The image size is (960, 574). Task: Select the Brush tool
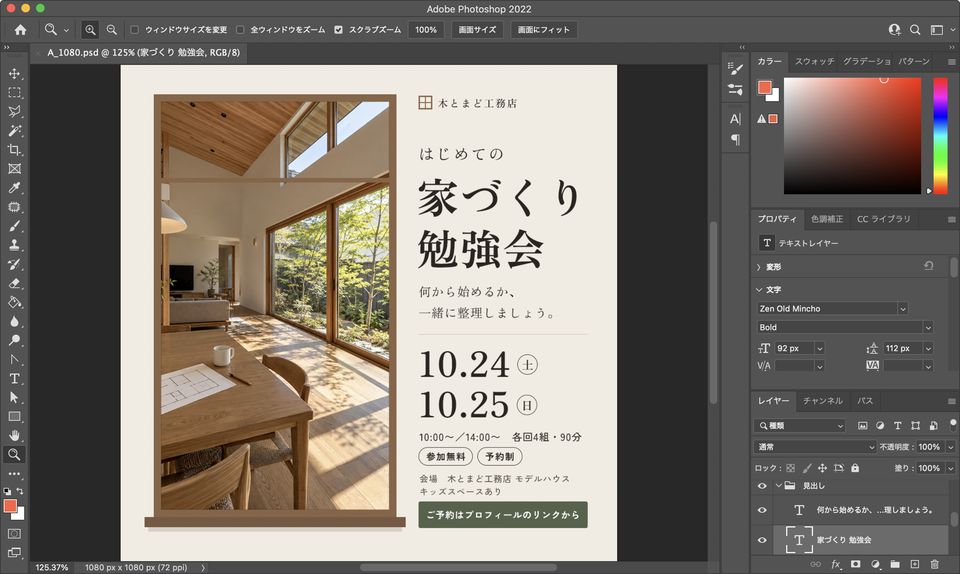14,226
